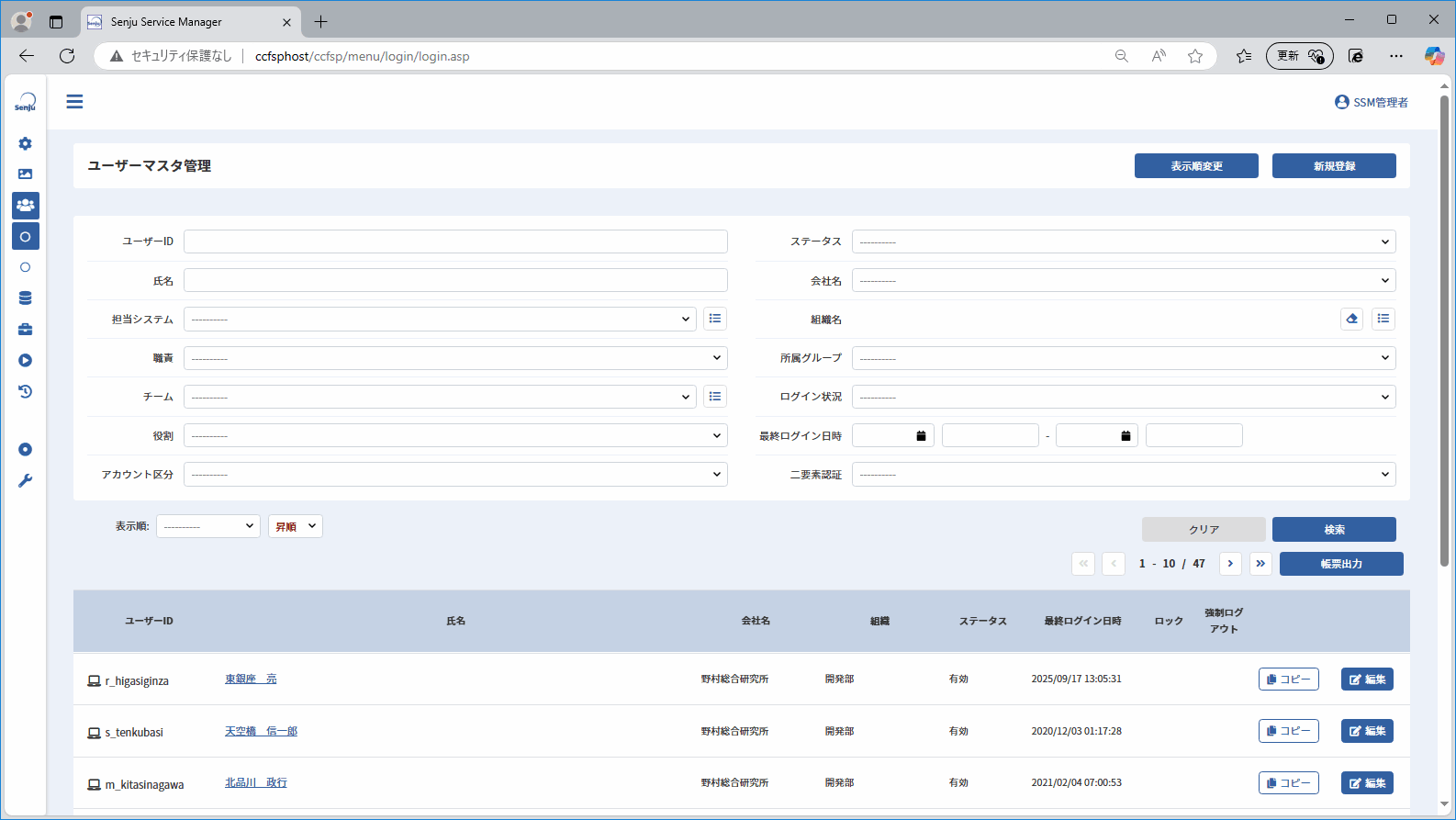1456x820 pixels.
Task: Open the history sidebar icon
Action: 26,391
